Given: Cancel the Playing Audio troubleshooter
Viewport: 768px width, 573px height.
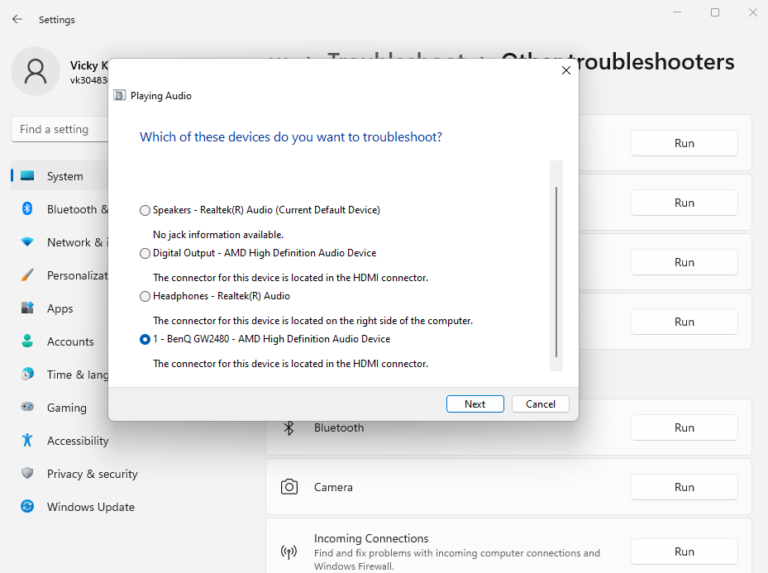Looking at the screenshot, I should pos(540,404).
